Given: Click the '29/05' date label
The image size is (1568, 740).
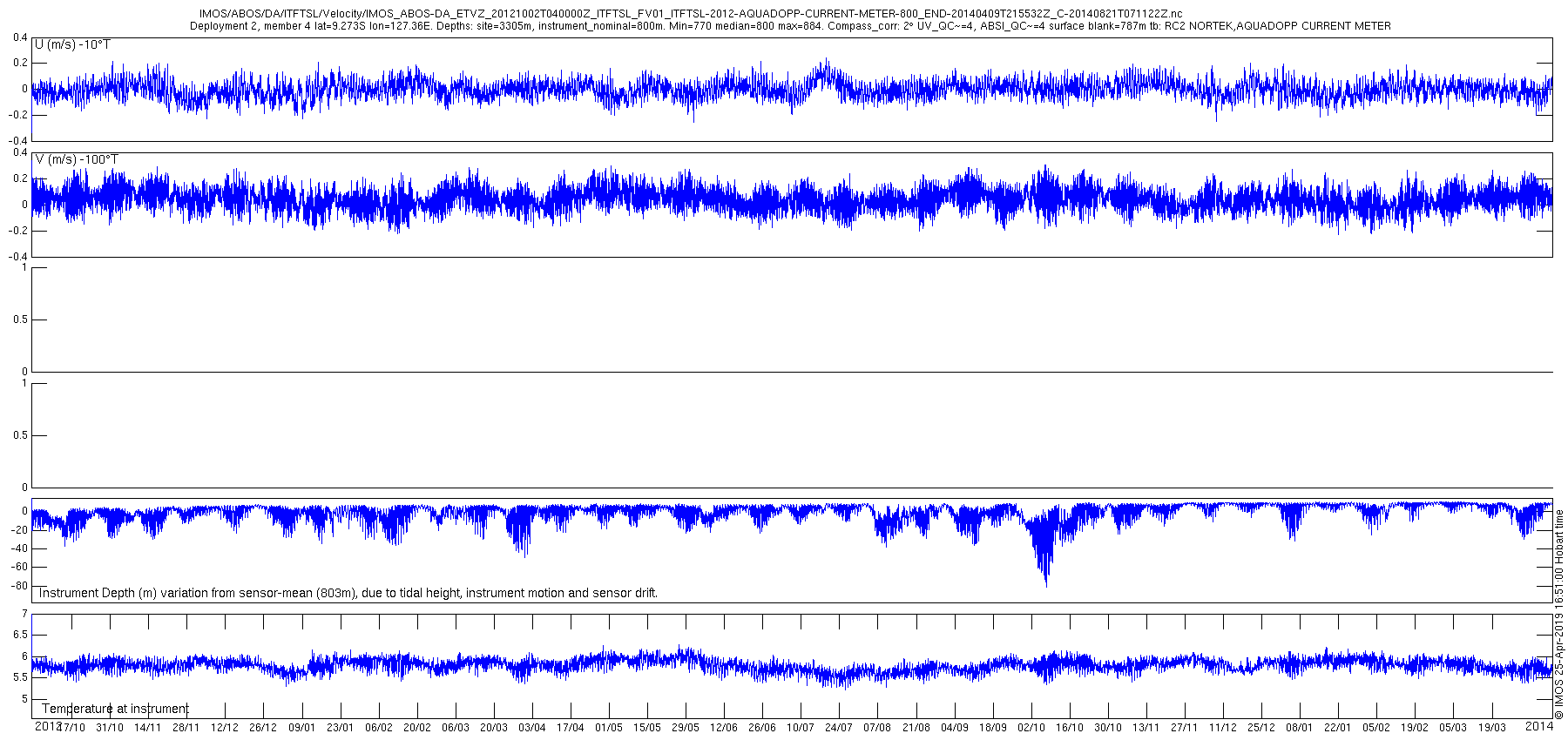Looking at the screenshot, I should tap(686, 728).
